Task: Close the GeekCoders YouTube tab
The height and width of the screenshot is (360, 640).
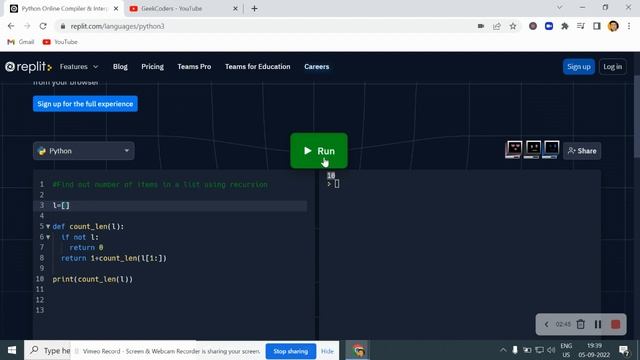Action: (x=235, y=9)
